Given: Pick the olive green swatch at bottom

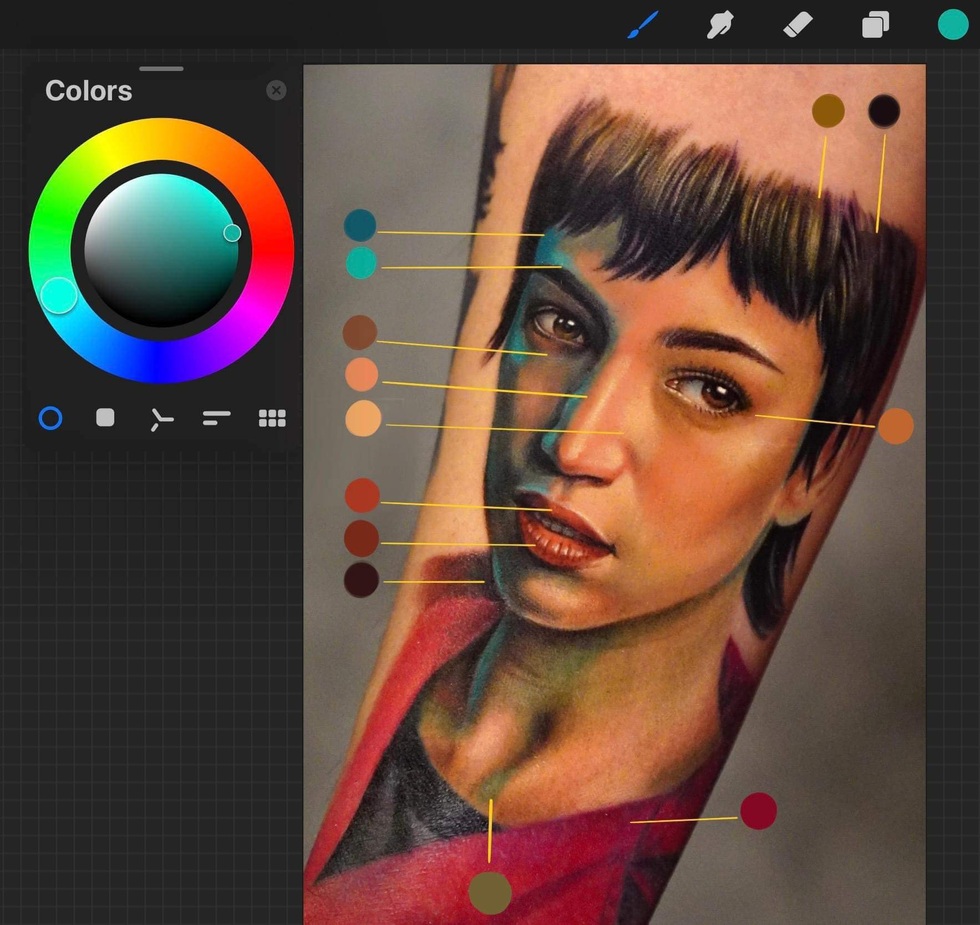Looking at the screenshot, I should [490, 892].
